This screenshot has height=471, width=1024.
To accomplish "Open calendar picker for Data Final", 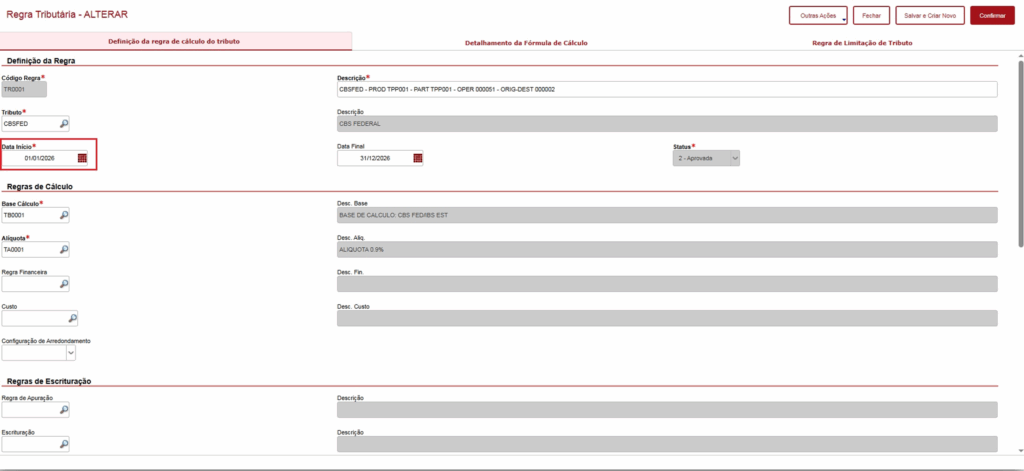I will point(418,158).
